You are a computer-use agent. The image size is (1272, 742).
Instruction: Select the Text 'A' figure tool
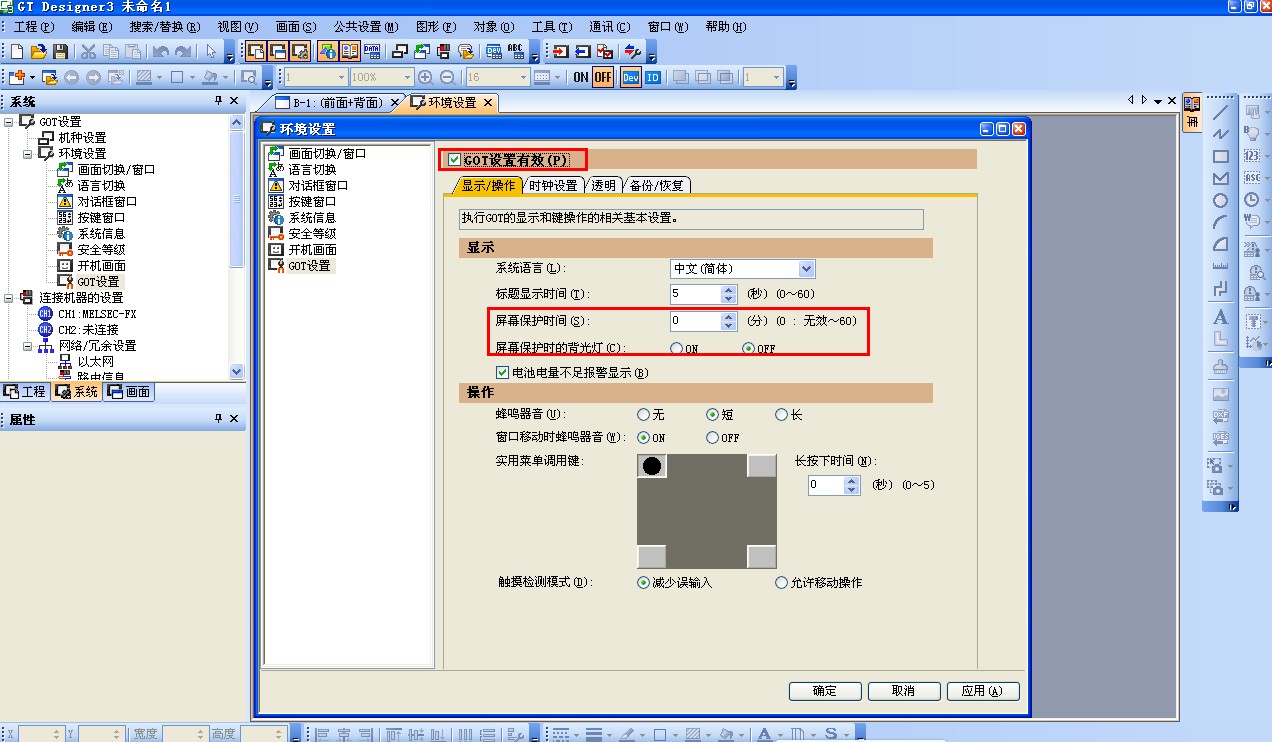click(1220, 317)
